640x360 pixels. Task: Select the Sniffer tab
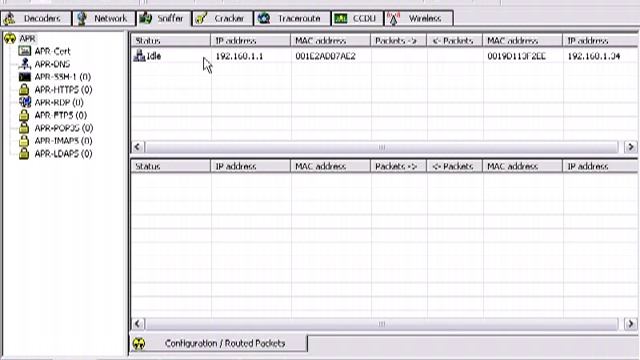[163, 18]
